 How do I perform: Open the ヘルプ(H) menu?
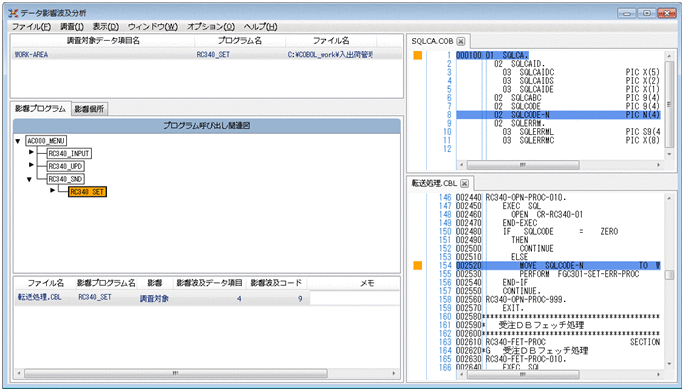[x=260, y=27]
